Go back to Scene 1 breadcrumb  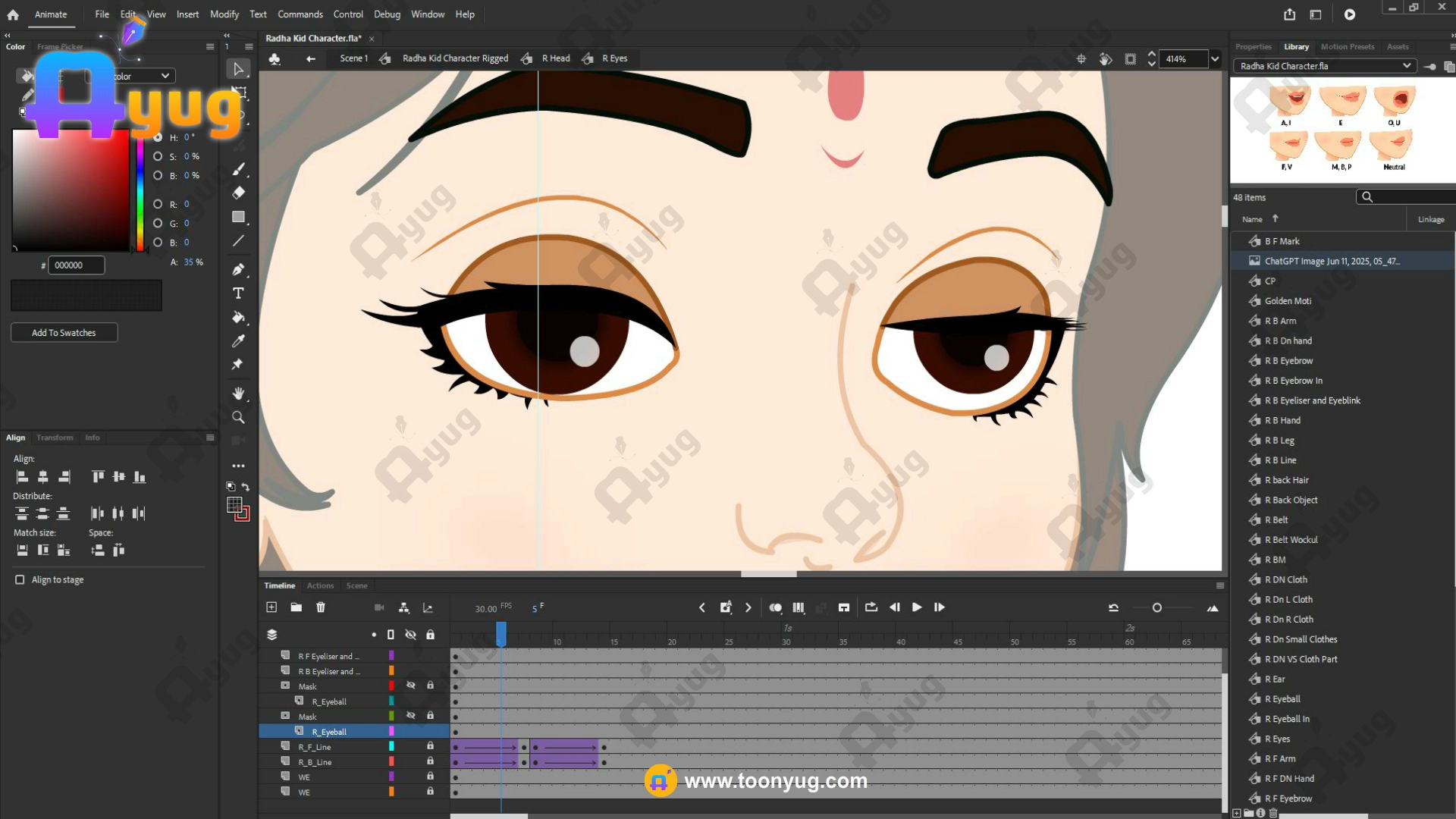point(353,58)
